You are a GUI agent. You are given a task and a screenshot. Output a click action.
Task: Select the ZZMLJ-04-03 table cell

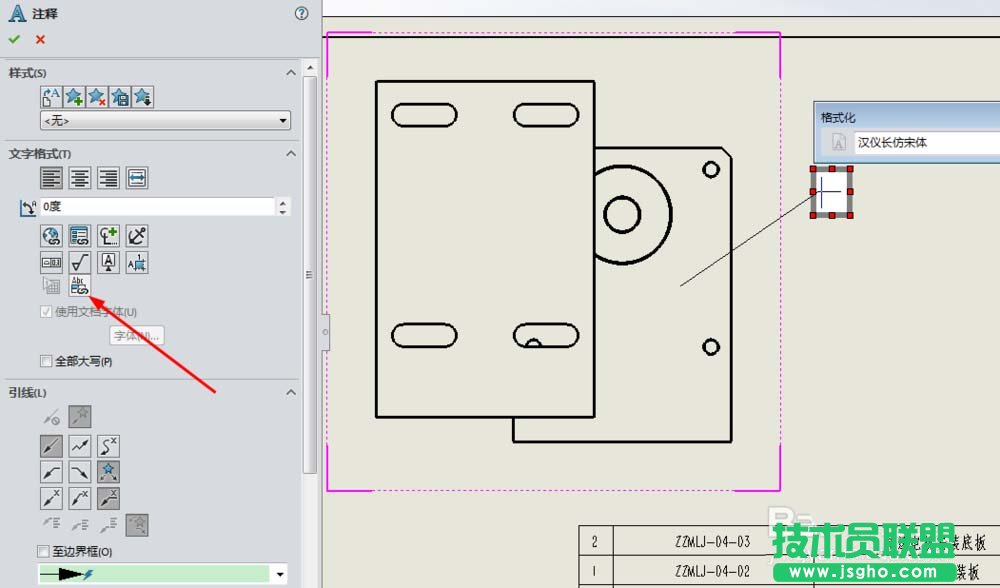713,541
